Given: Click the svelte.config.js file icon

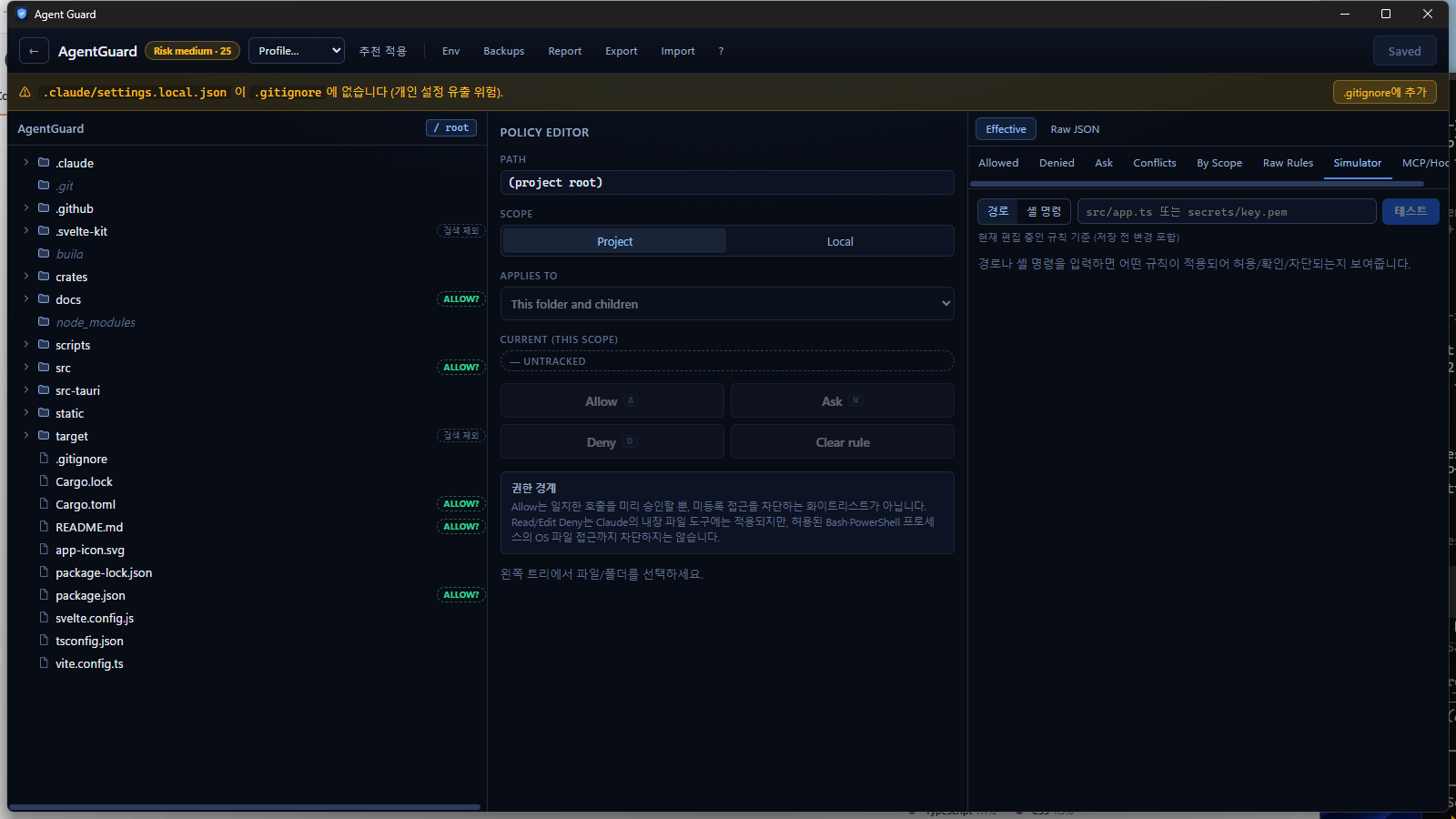Looking at the screenshot, I should point(44,617).
